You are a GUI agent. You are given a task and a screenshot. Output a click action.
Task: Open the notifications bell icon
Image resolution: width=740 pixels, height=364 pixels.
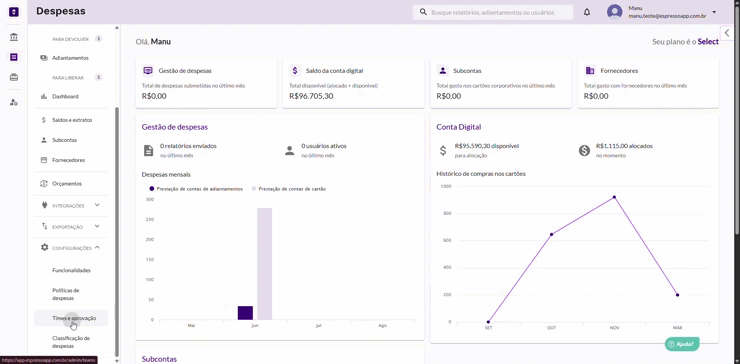pyautogui.click(x=587, y=12)
